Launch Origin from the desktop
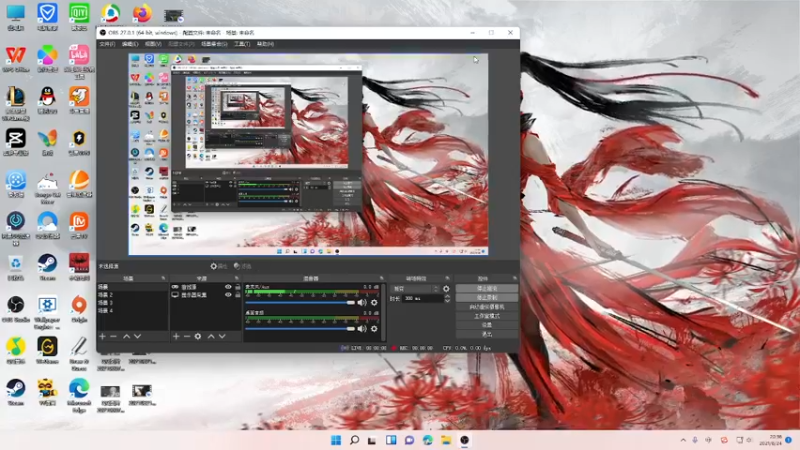 (x=79, y=309)
